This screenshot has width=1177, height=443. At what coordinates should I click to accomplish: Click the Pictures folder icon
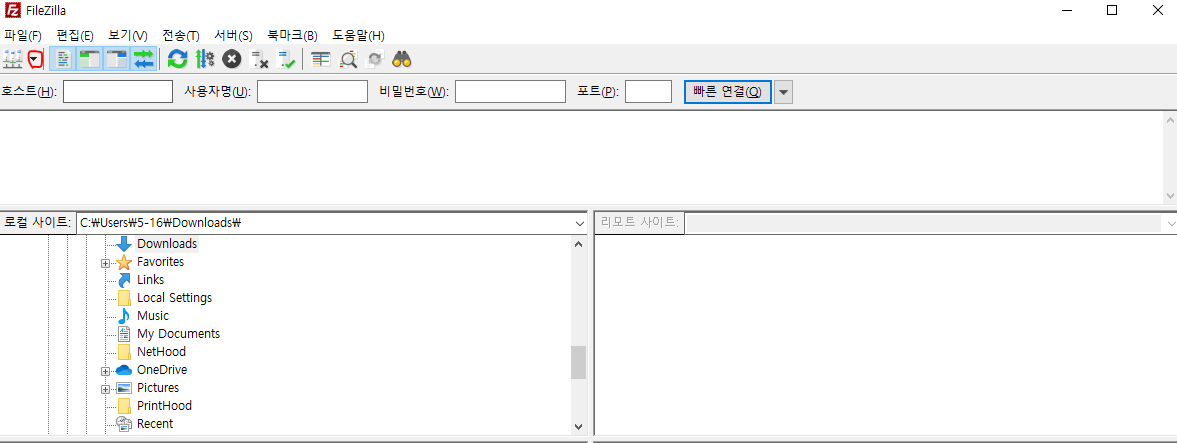point(125,388)
